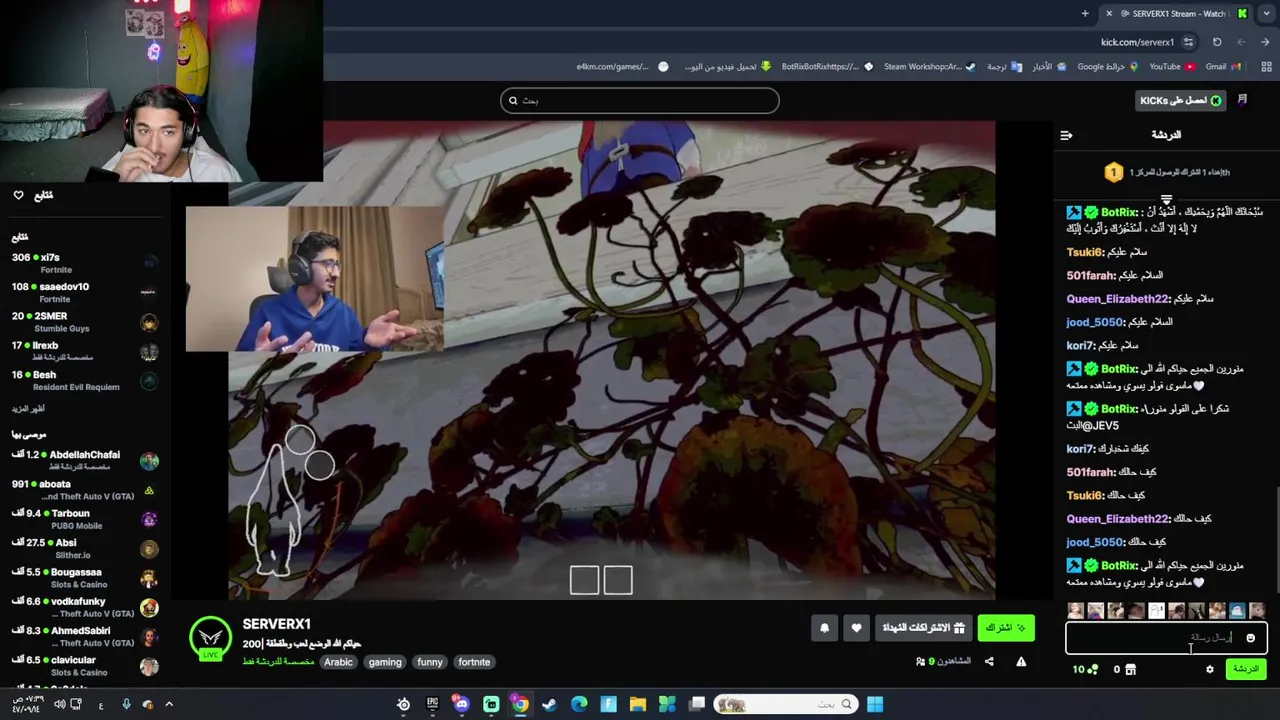Open followed channel xi7s

85,263
